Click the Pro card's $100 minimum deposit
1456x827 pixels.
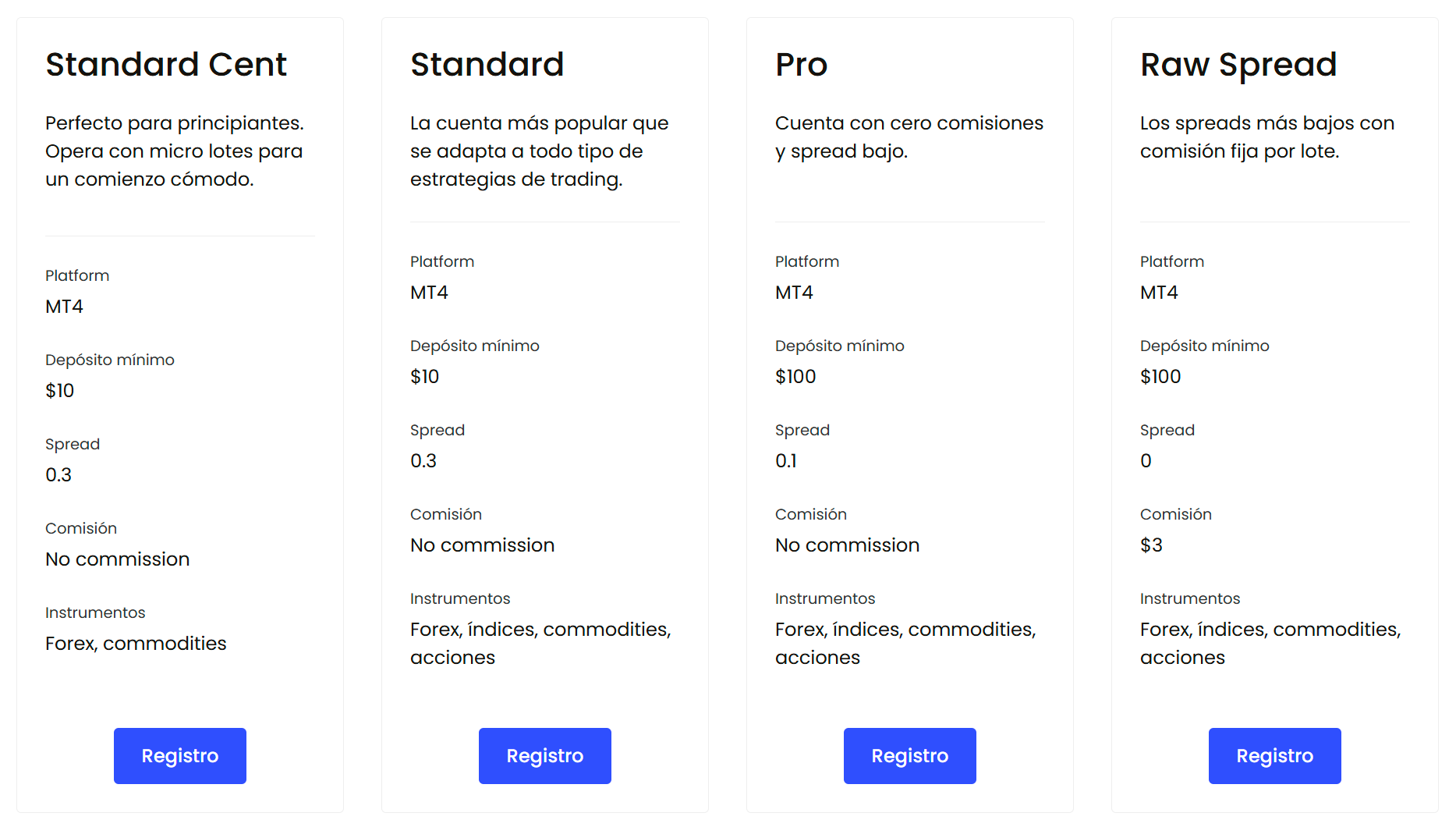(795, 376)
